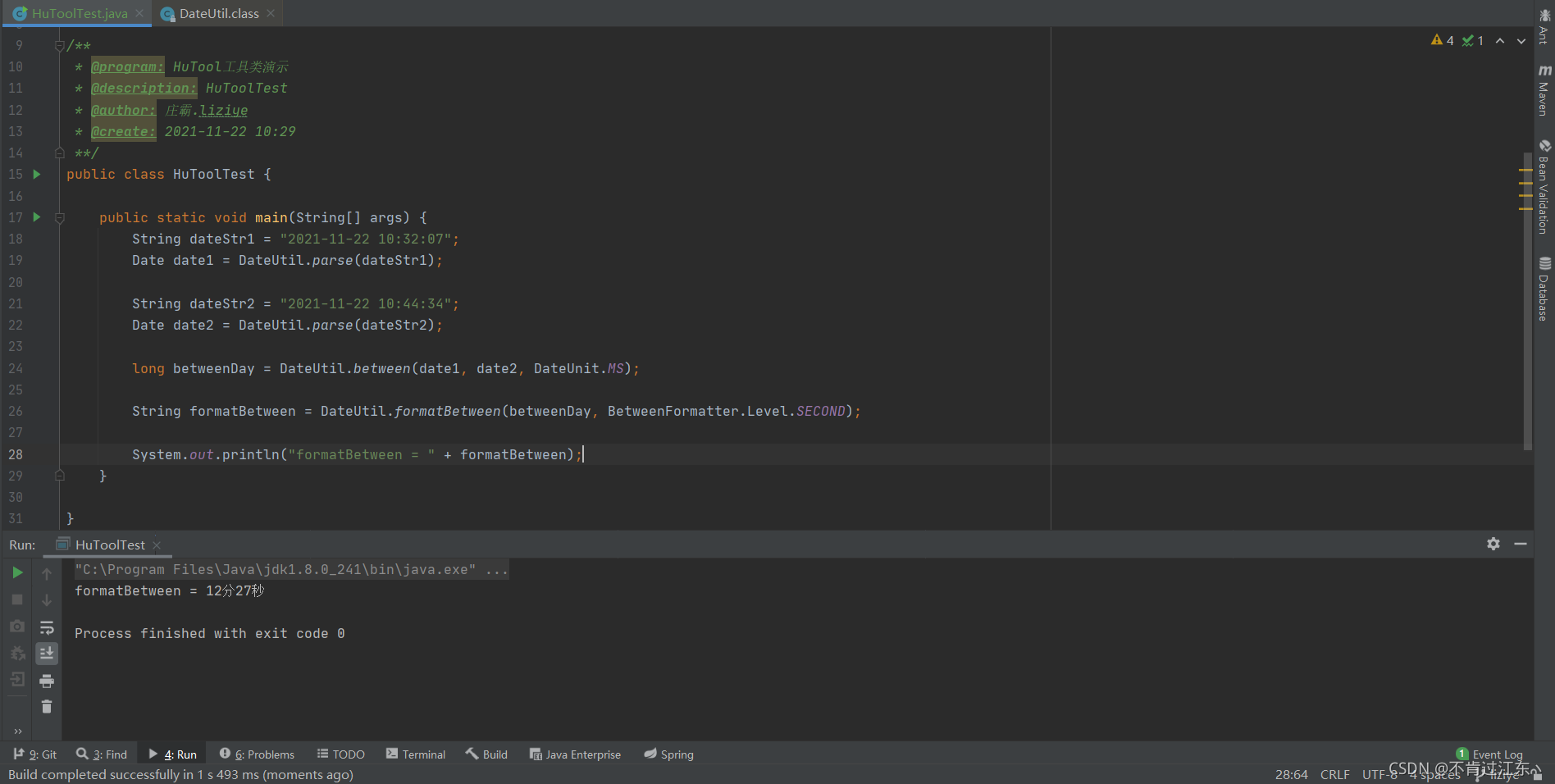
Task: Click line number 28 in gutter
Action: point(16,454)
